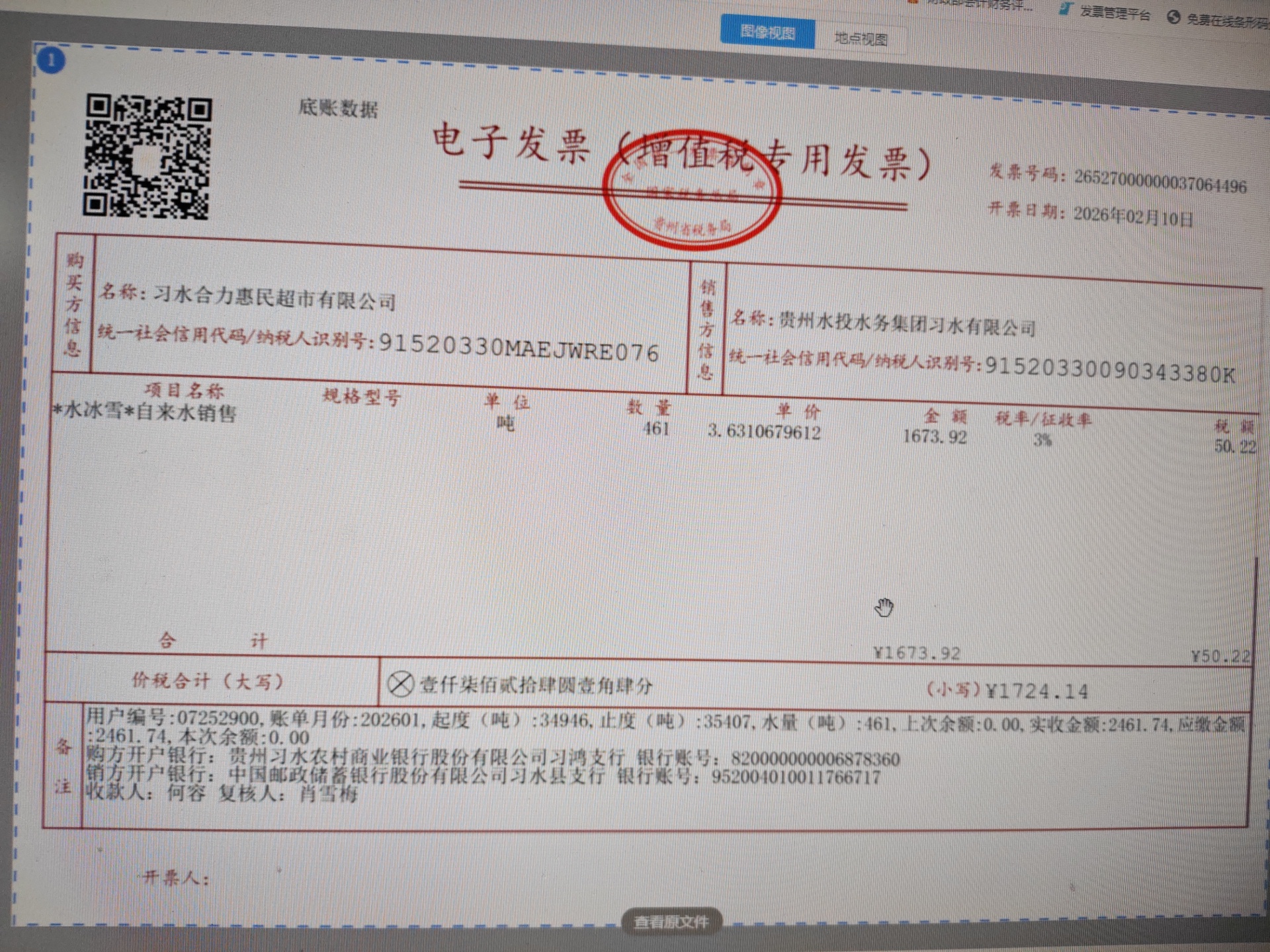Viewport: 1270px width, 952px height.
Task: Click the 发票管理平台 bookmark icon
Action: pyautogui.click(x=1065, y=9)
